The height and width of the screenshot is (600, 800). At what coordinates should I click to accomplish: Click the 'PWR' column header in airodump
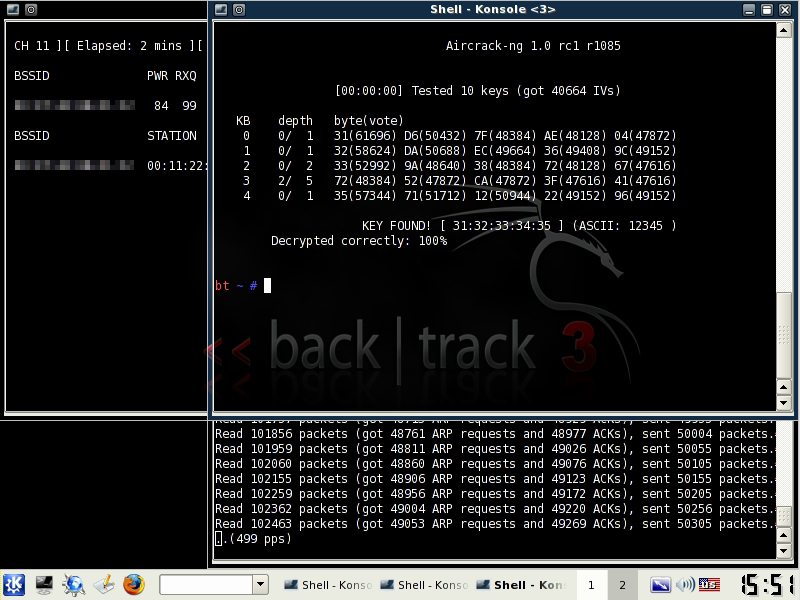(x=157, y=76)
